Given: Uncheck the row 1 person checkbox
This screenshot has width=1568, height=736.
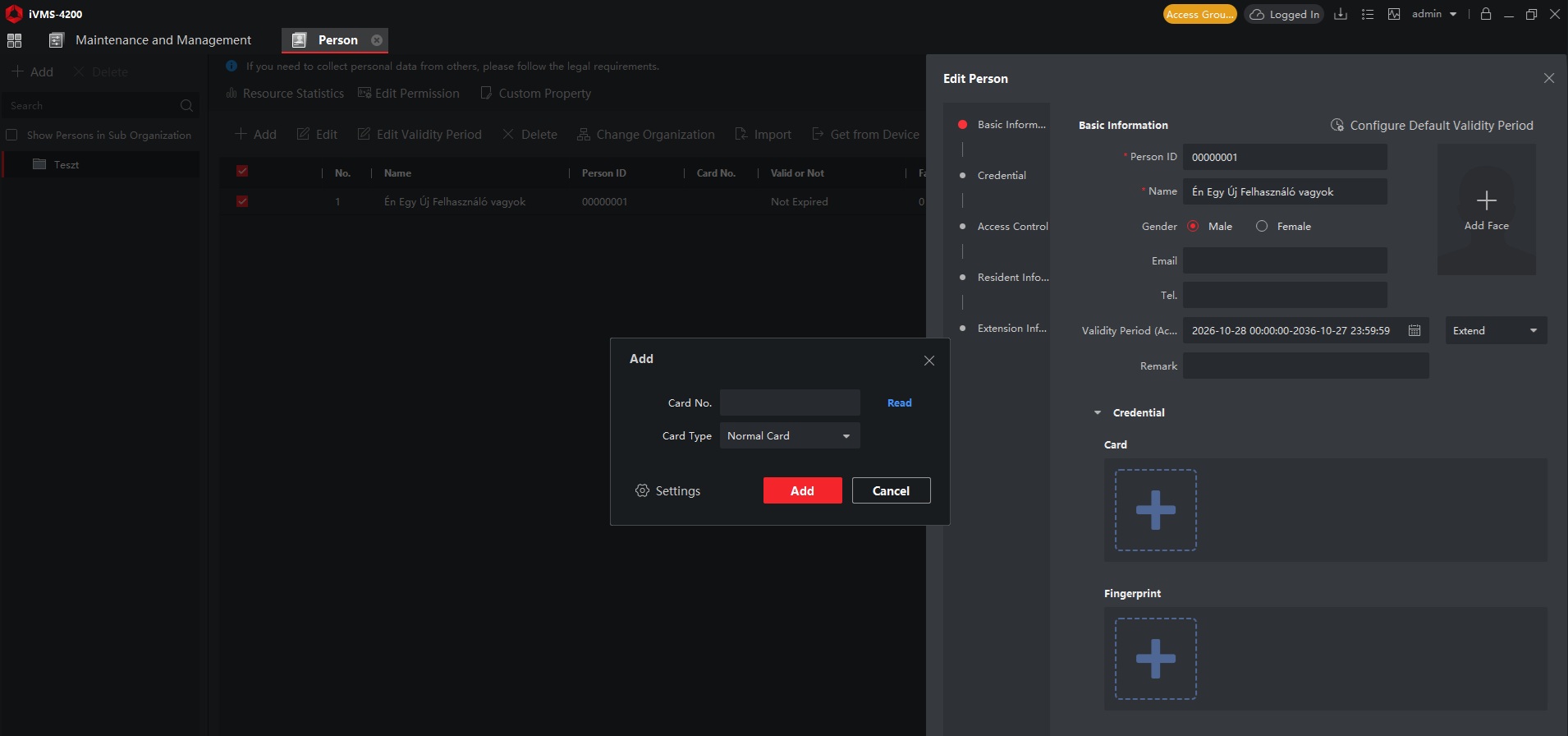Looking at the screenshot, I should (242, 201).
